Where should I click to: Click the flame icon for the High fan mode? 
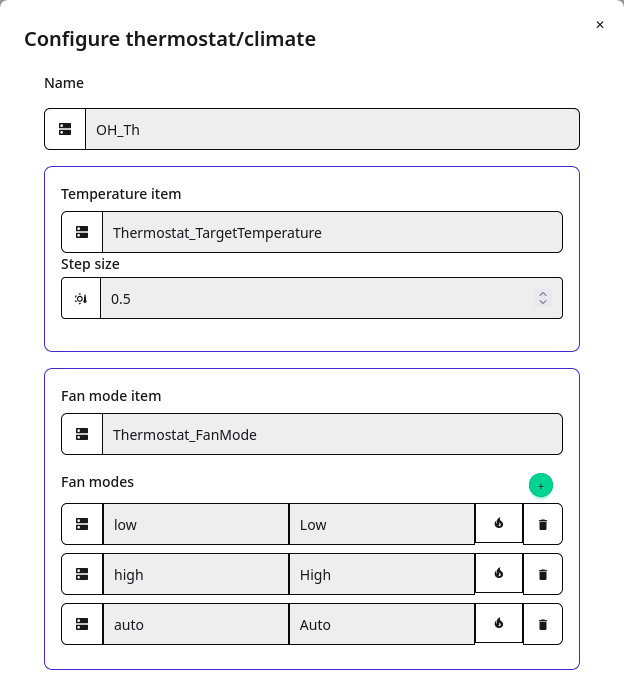coord(499,573)
